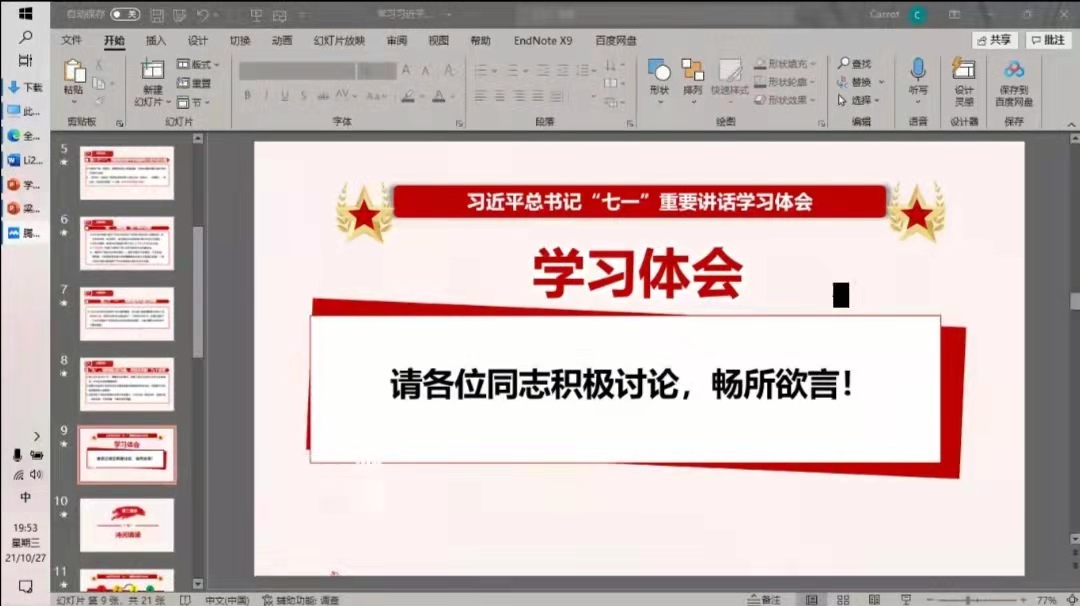Open the 形状 (Shapes) gallery
The height and width of the screenshot is (606, 1080).
click(659, 72)
